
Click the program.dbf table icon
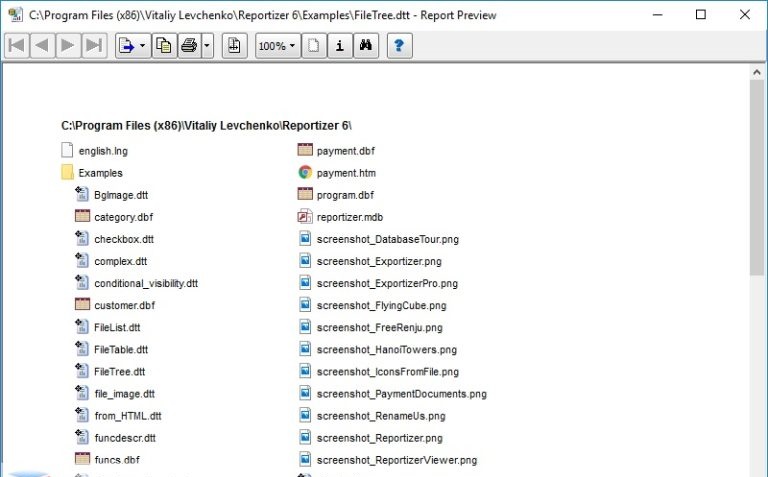tap(305, 194)
